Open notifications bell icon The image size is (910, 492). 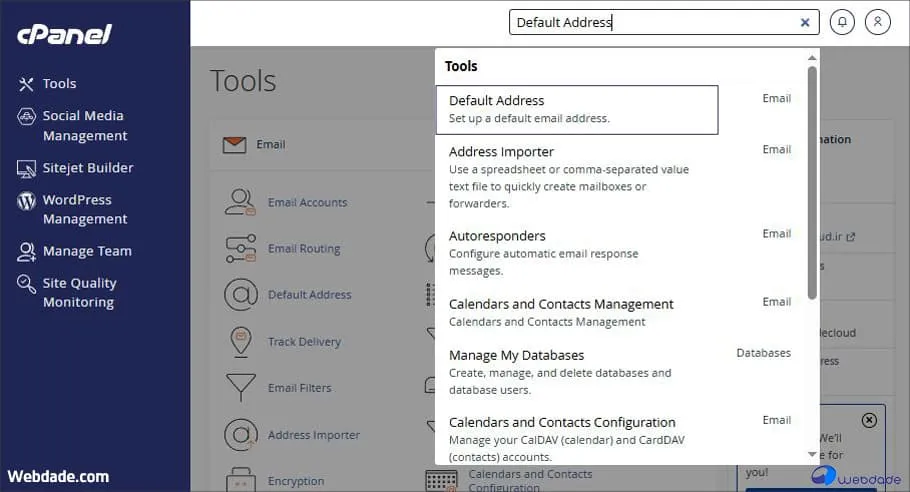click(842, 22)
